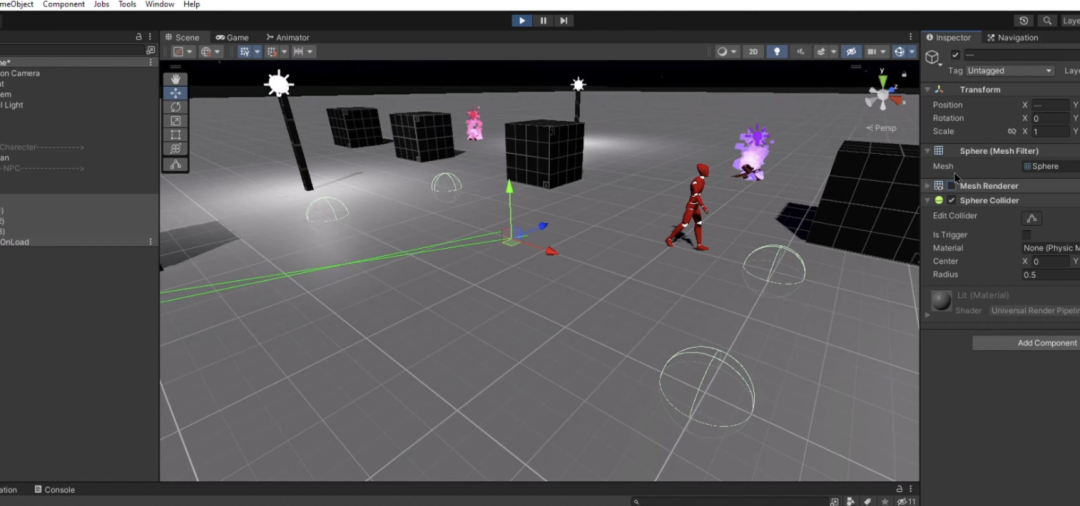1080x506 pixels.
Task: Toggle the 2D view mode button
Action: point(753,52)
